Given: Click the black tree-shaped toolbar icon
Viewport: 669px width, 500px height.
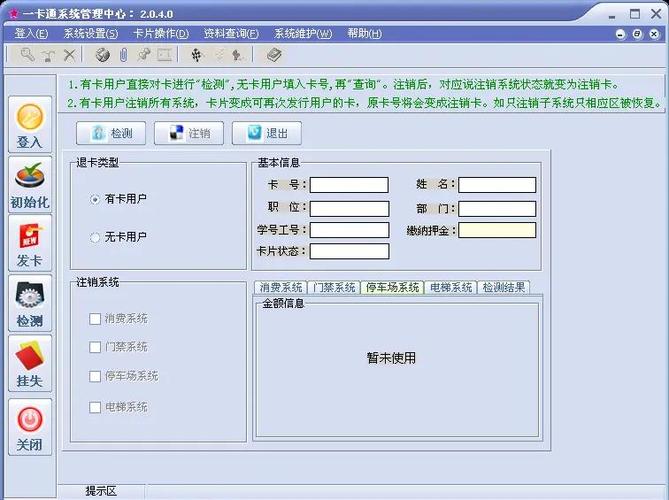Looking at the screenshot, I should (196, 55).
